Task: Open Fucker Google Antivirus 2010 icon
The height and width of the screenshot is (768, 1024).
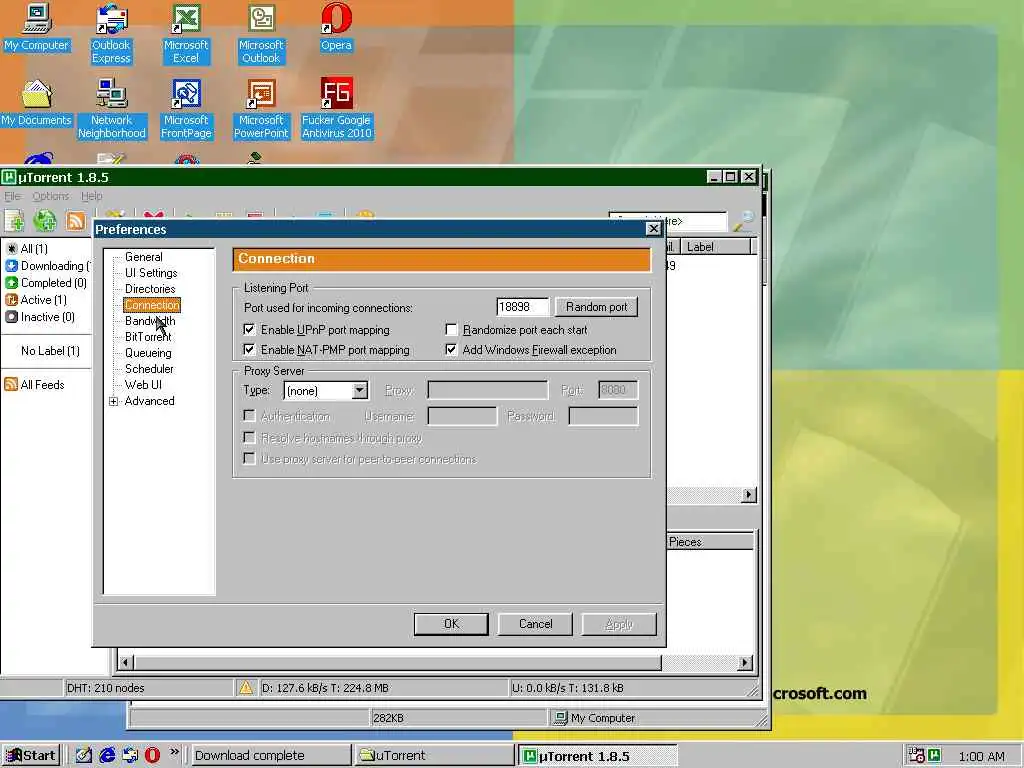Action: (x=336, y=109)
